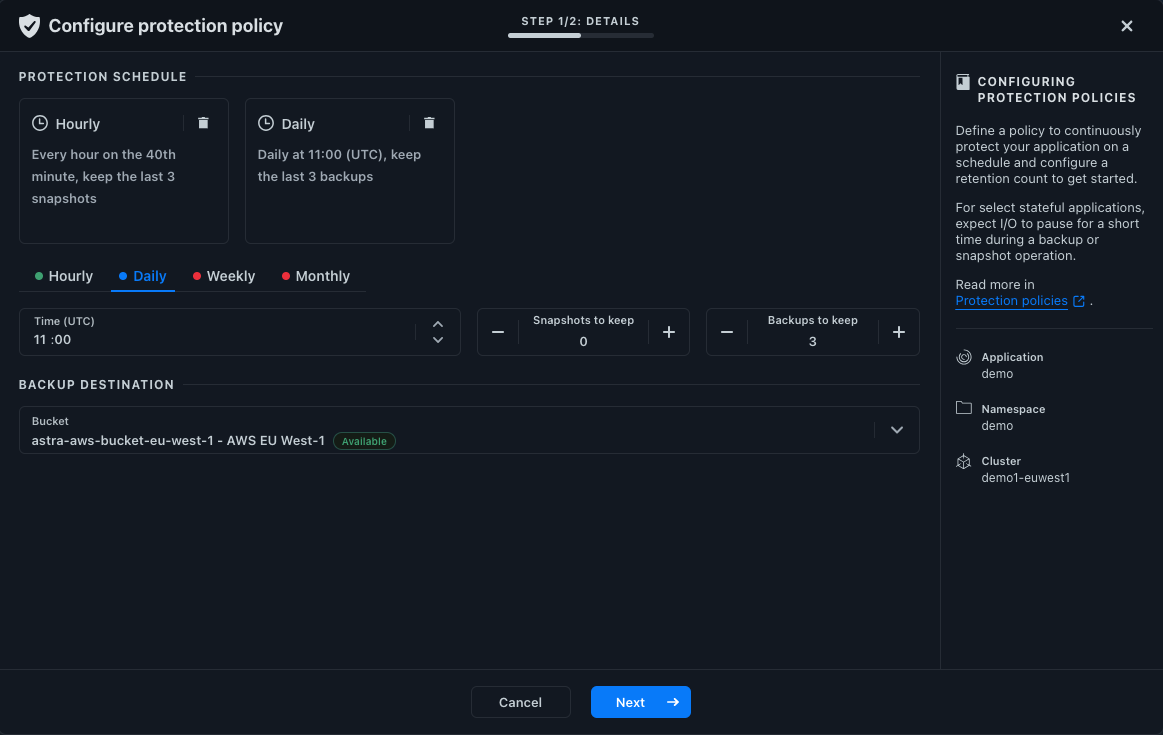Viewport: 1163px width, 735px height.
Task: Select the Daily schedule tab
Action: tap(143, 276)
